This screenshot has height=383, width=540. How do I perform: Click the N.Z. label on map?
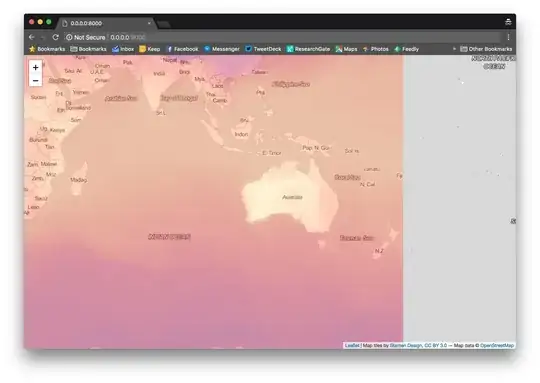click(379, 251)
